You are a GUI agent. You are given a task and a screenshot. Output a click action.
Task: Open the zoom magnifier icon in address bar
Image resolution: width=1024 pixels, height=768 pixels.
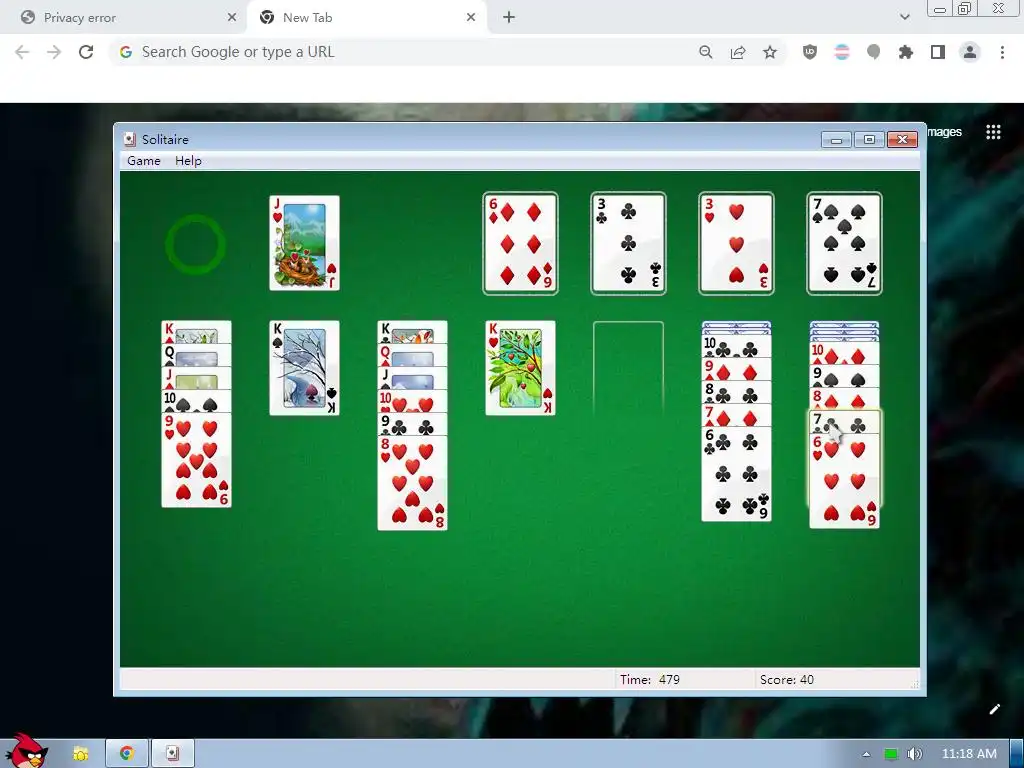point(705,52)
